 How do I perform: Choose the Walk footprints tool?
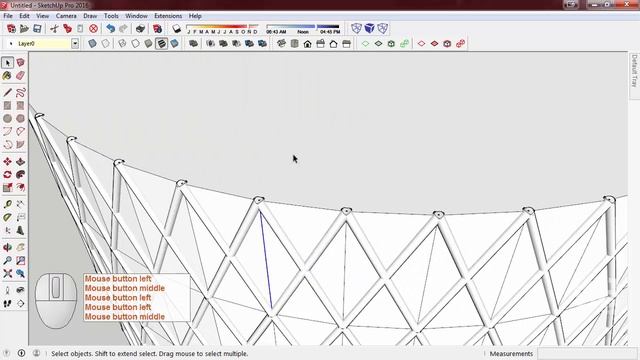(x=7, y=303)
